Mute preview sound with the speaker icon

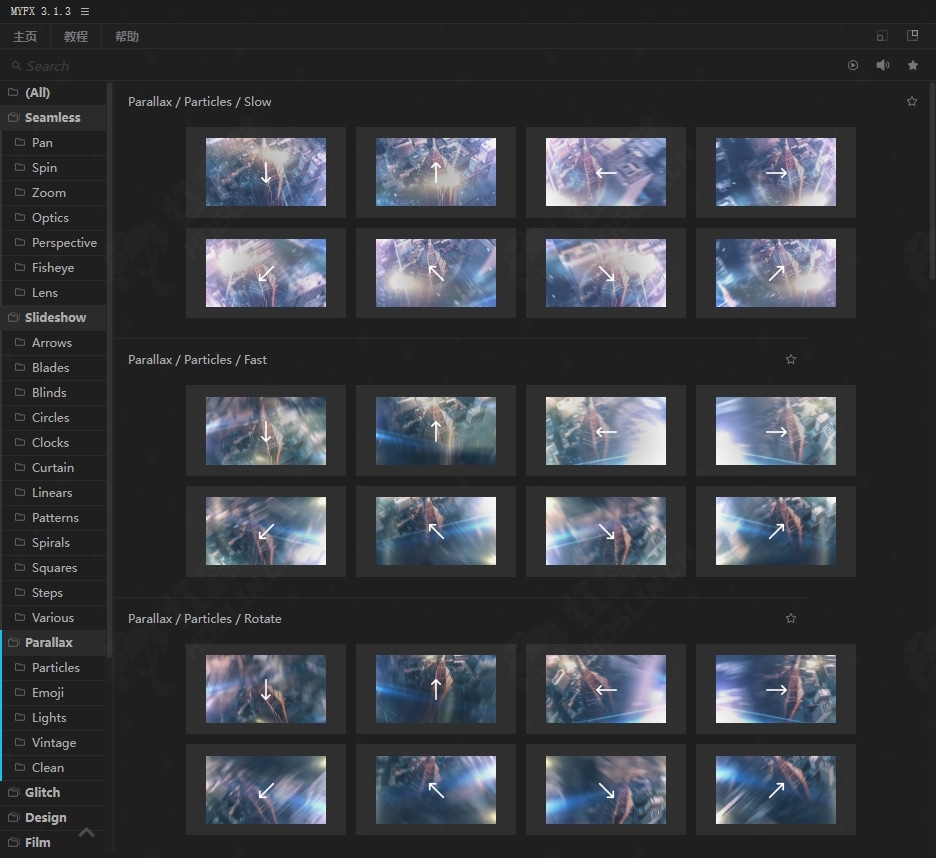(883, 65)
